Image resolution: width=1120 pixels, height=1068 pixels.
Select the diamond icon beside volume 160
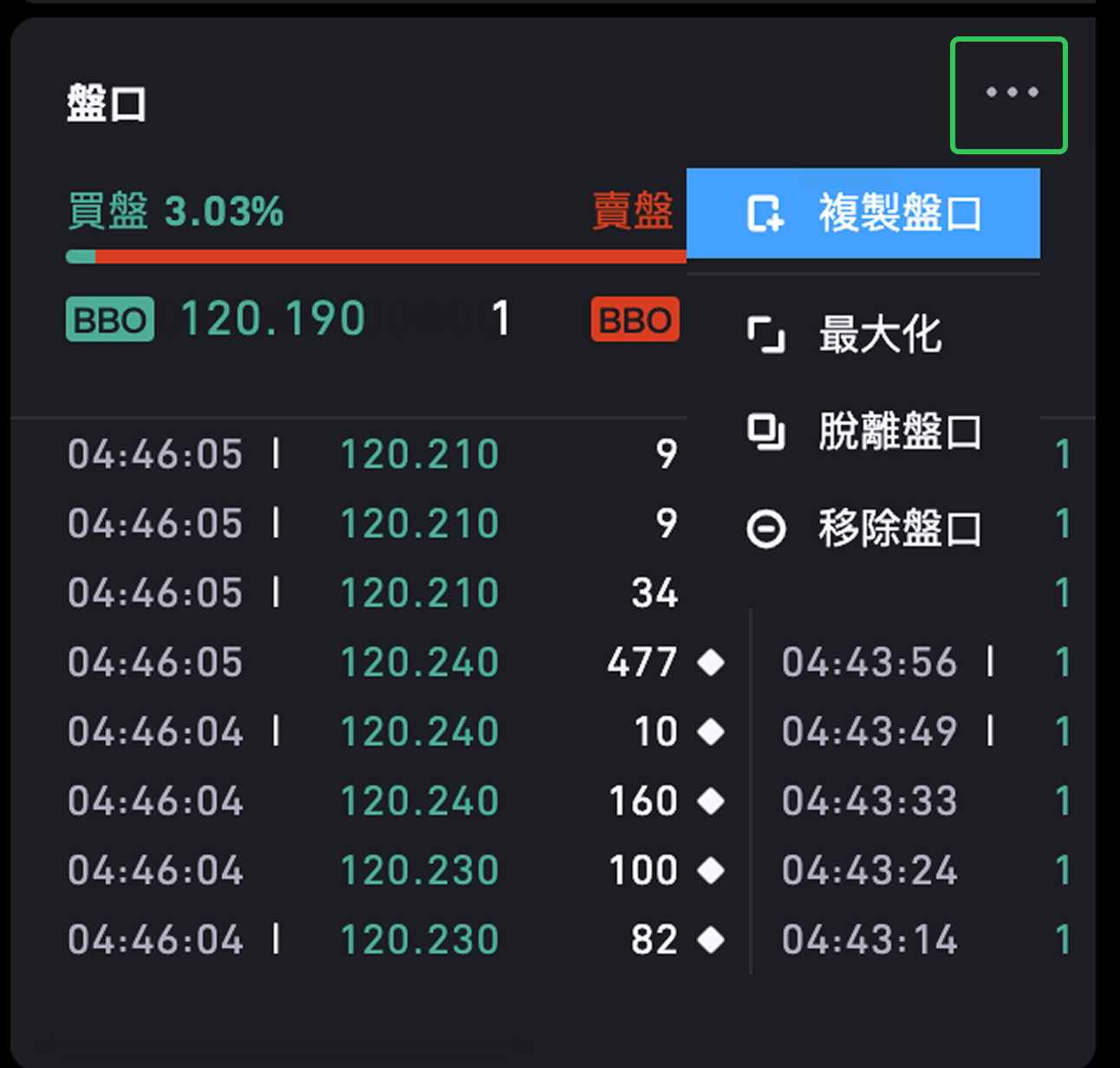point(711,801)
